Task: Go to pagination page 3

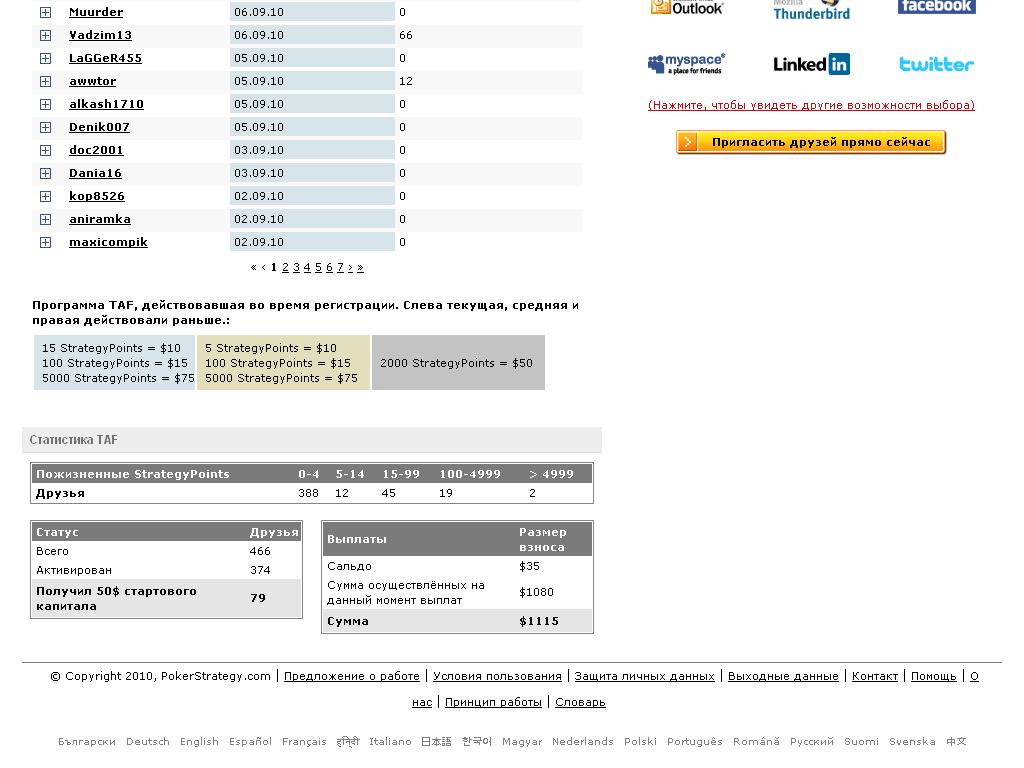Action: pyautogui.click(x=296, y=267)
